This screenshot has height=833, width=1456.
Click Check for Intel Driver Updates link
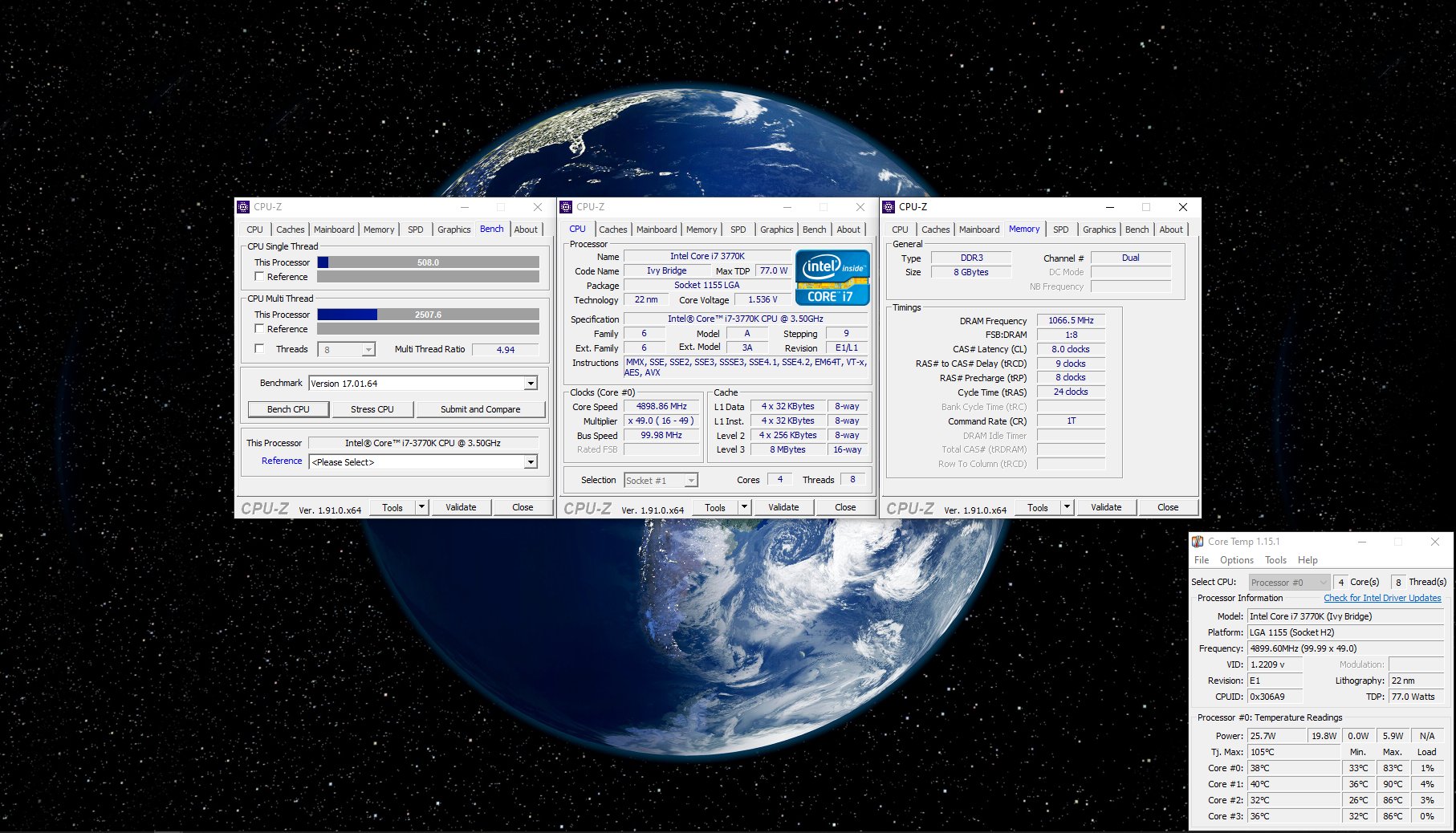[x=1382, y=598]
